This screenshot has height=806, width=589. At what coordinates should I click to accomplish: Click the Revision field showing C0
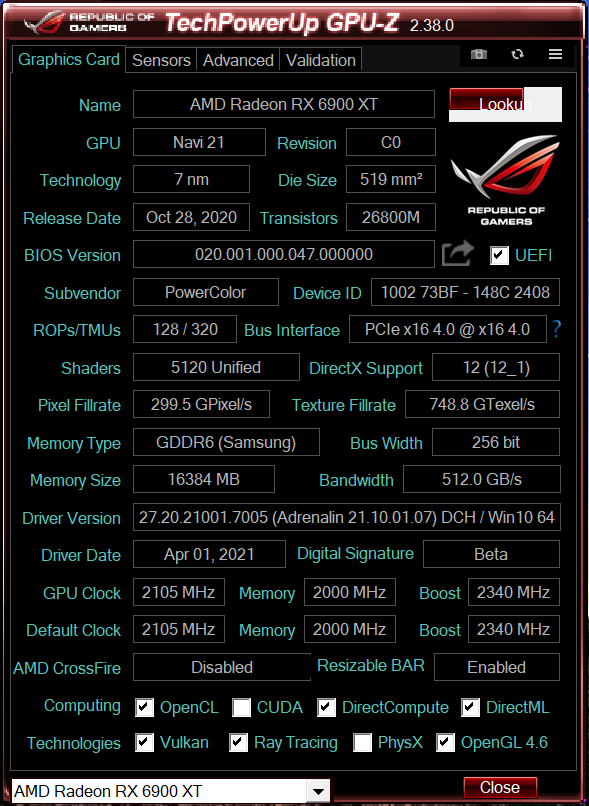pyautogui.click(x=391, y=142)
